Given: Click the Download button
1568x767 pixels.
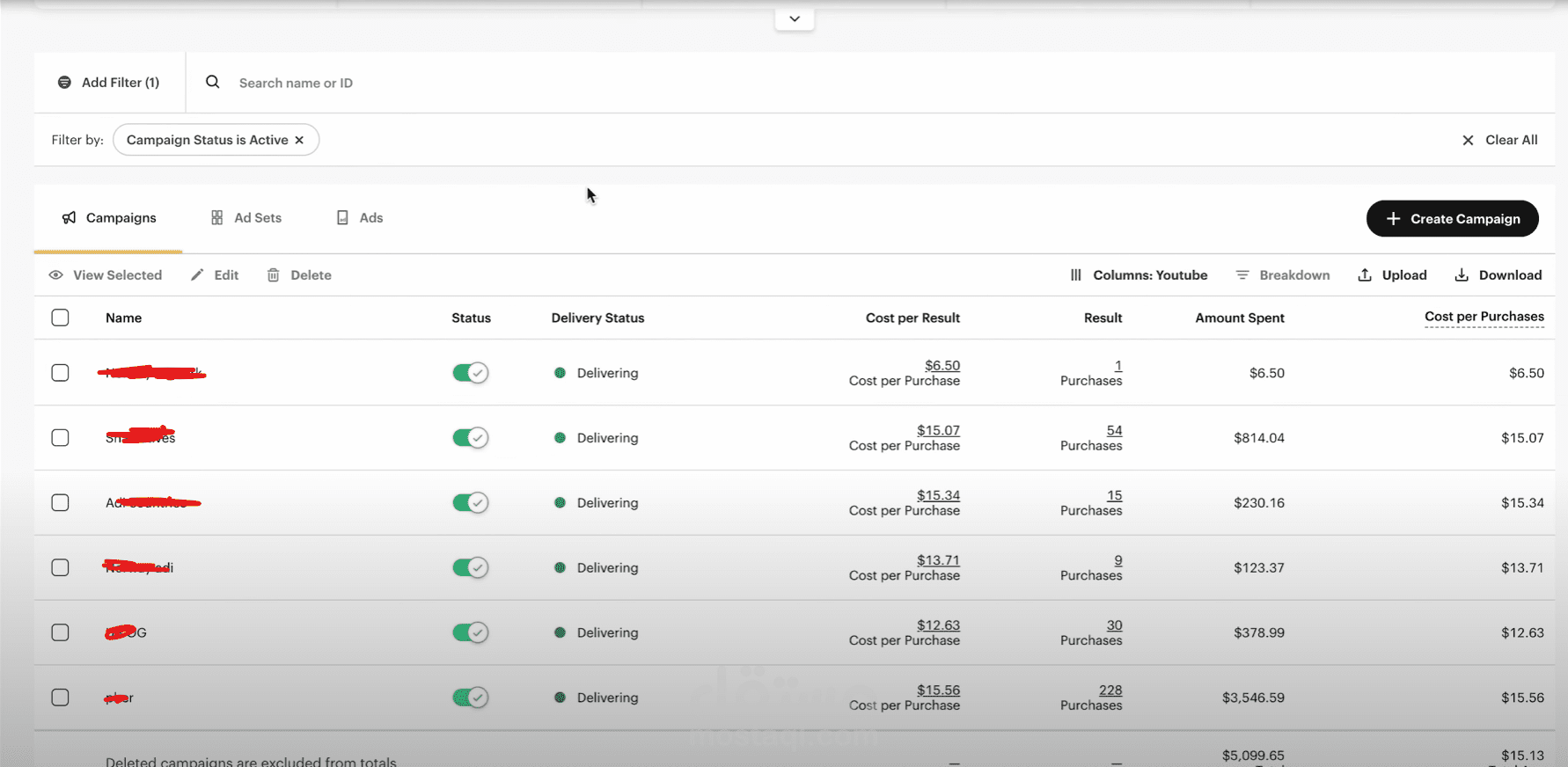Looking at the screenshot, I should pos(1498,275).
